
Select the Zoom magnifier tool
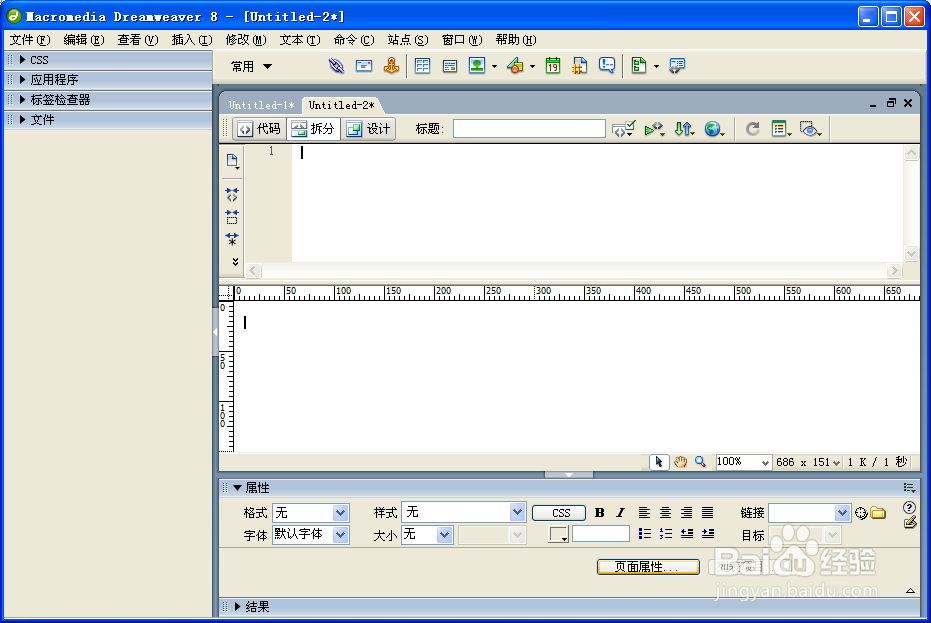pos(701,462)
